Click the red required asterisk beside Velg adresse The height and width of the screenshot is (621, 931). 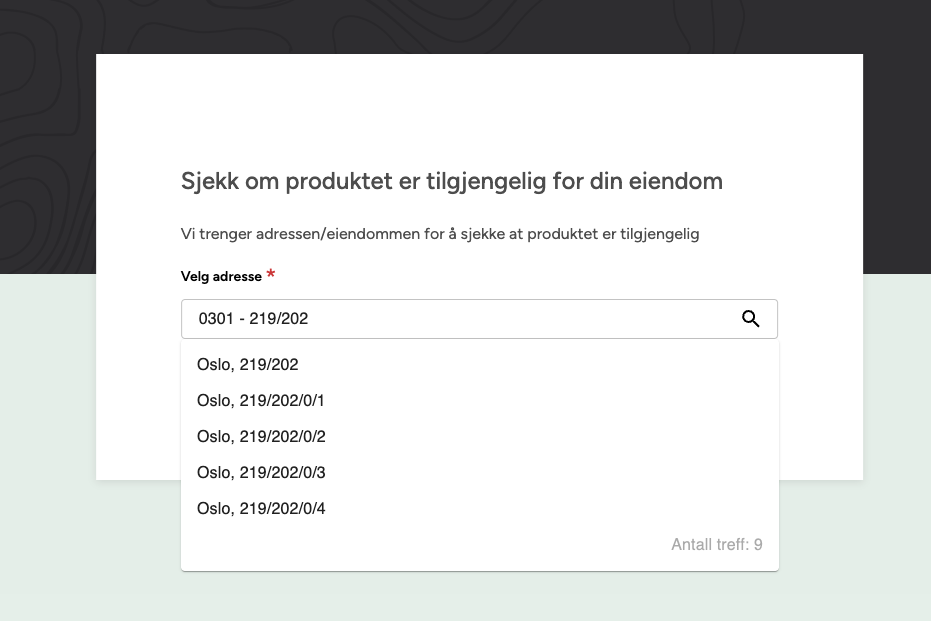pos(270,274)
